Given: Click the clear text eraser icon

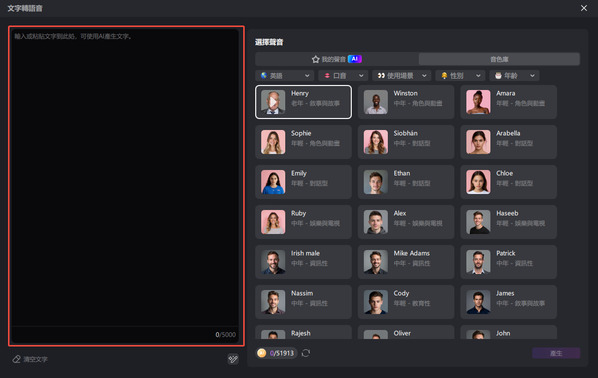Looking at the screenshot, I should coord(16,359).
